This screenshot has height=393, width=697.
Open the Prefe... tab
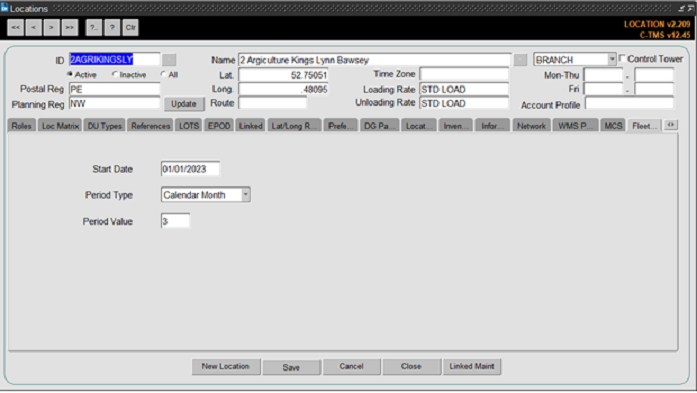pos(340,126)
